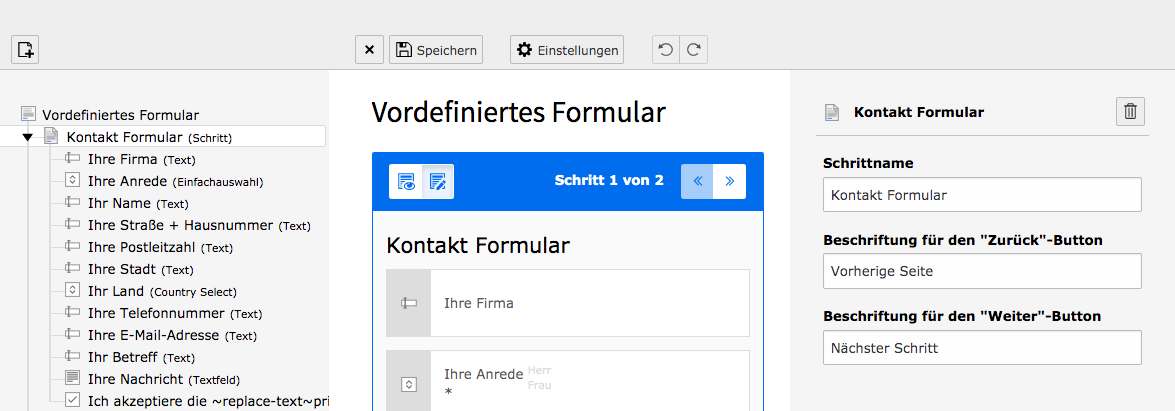Viewport: 1175px width, 411px height.
Task: Close the form editor with X button
Action: (369, 50)
